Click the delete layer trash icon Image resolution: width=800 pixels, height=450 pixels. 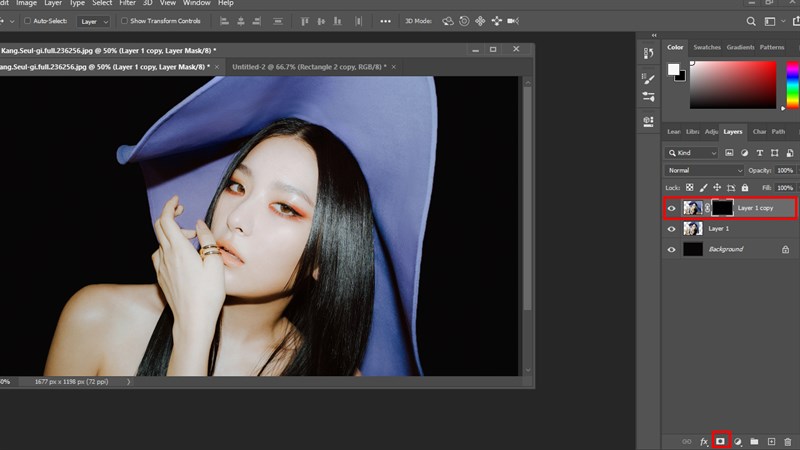pyautogui.click(x=788, y=441)
